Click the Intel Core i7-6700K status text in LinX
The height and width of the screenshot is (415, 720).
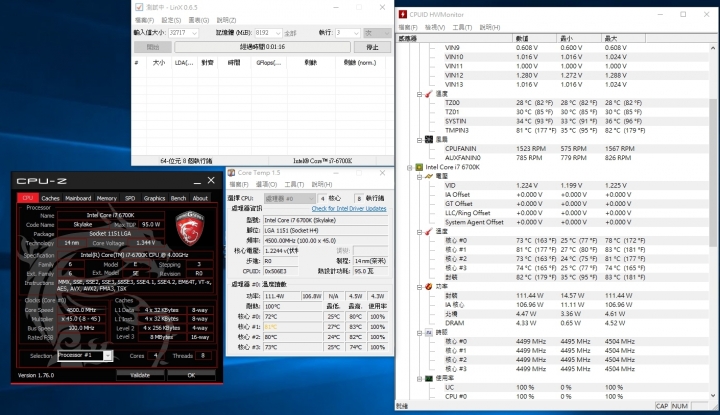[323, 161]
